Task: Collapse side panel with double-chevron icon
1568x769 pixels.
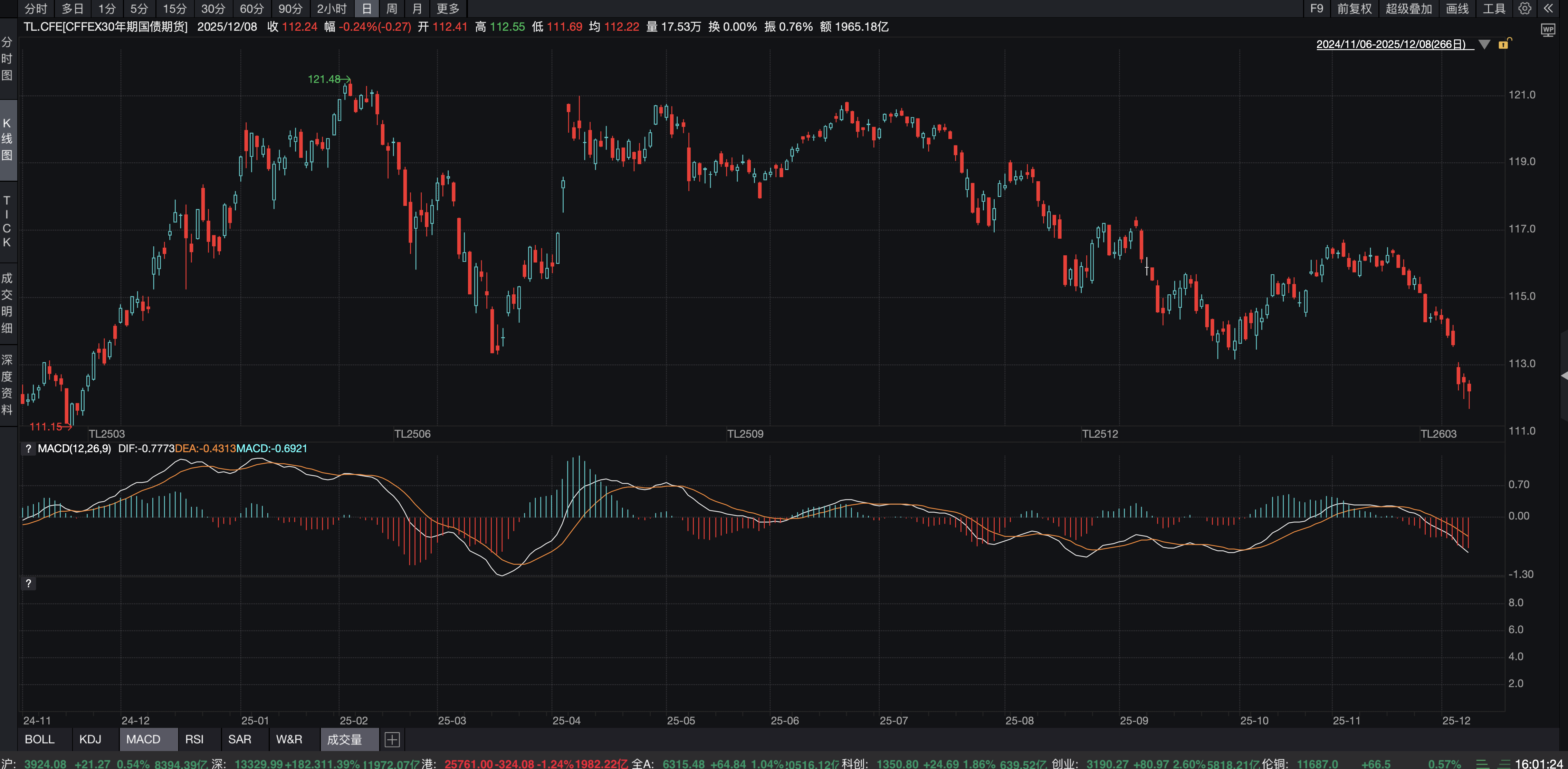Action: [x=1548, y=9]
